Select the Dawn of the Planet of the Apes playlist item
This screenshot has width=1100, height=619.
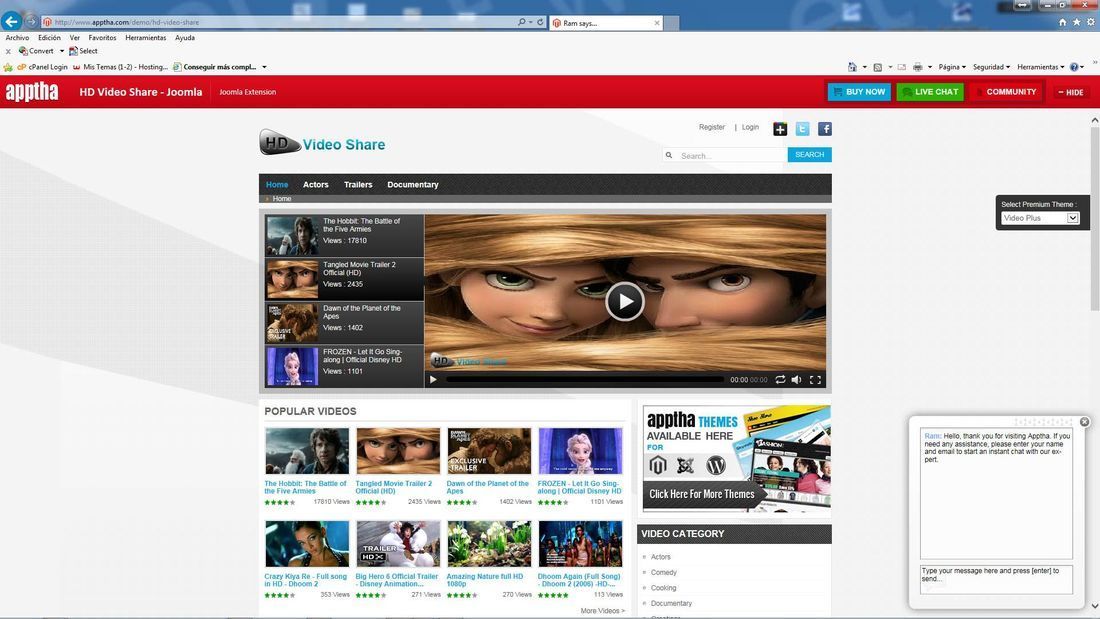coord(344,322)
